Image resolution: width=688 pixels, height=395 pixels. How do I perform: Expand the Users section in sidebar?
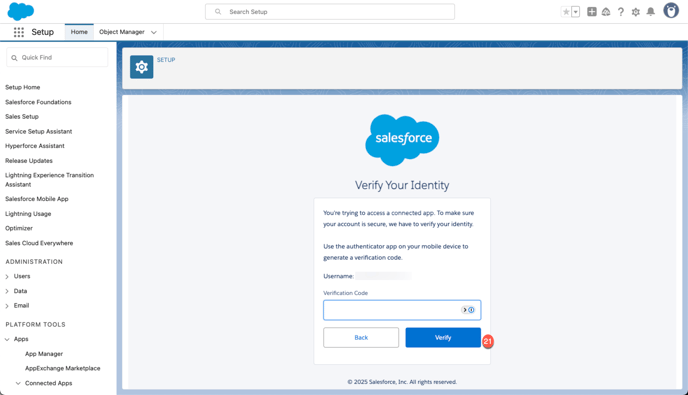(7, 276)
